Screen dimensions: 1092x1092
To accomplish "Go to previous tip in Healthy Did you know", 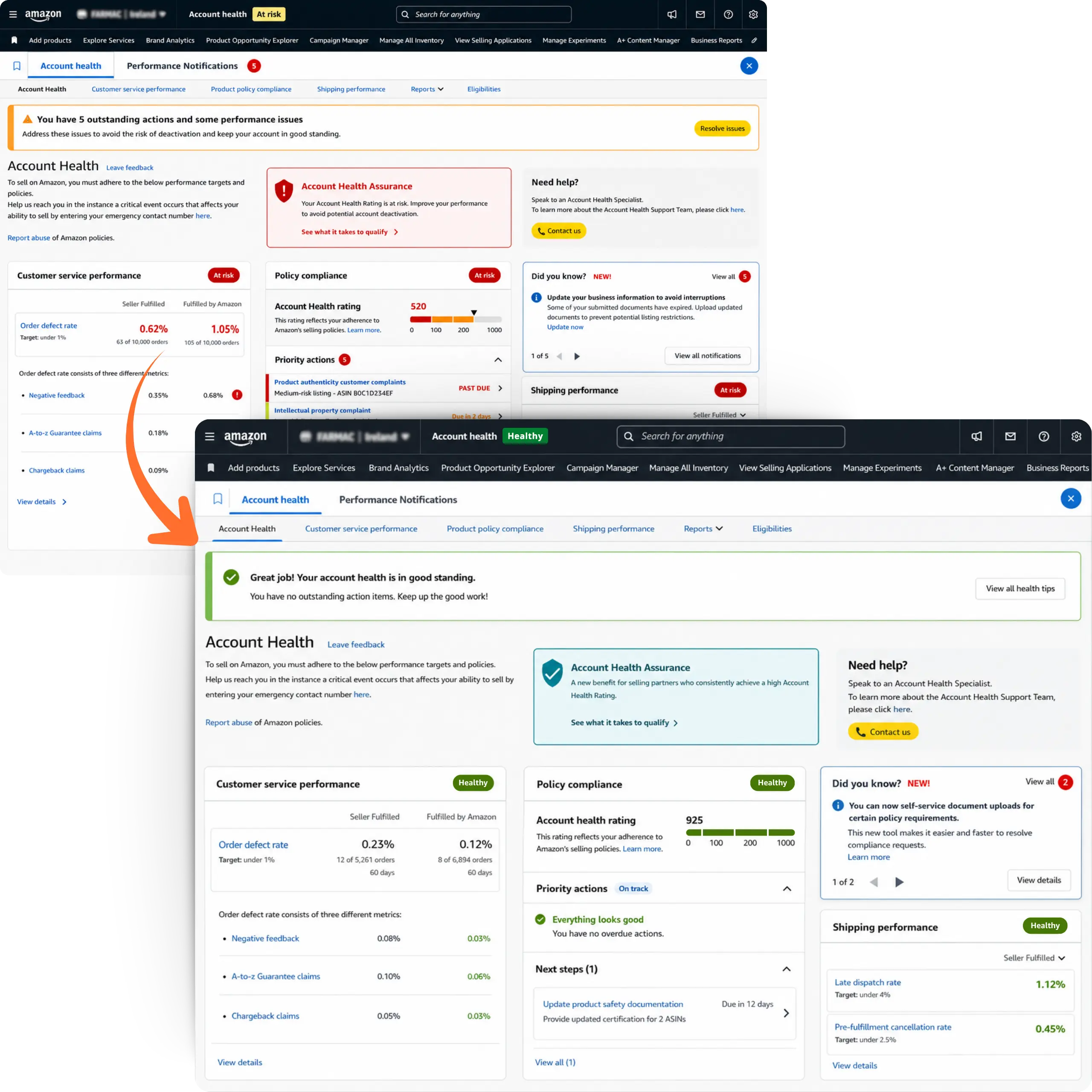I will (x=874, y=882).
